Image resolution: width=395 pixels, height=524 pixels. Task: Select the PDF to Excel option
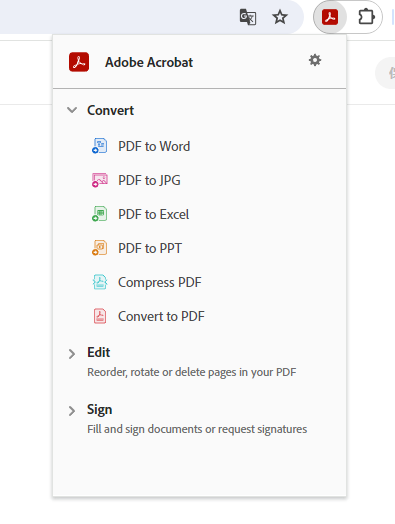153,214
